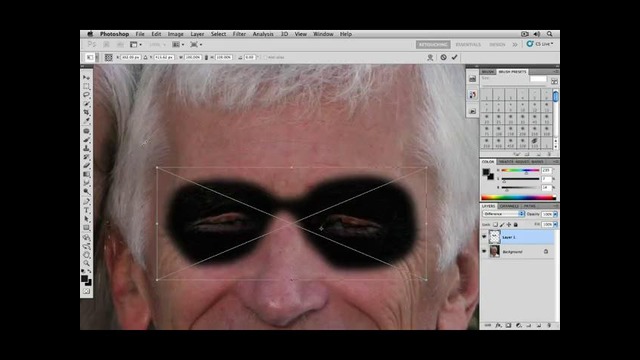The width and height of the screenshot is (640, 360).
Task: Select the Brush tool
Action: pos(86,140)
